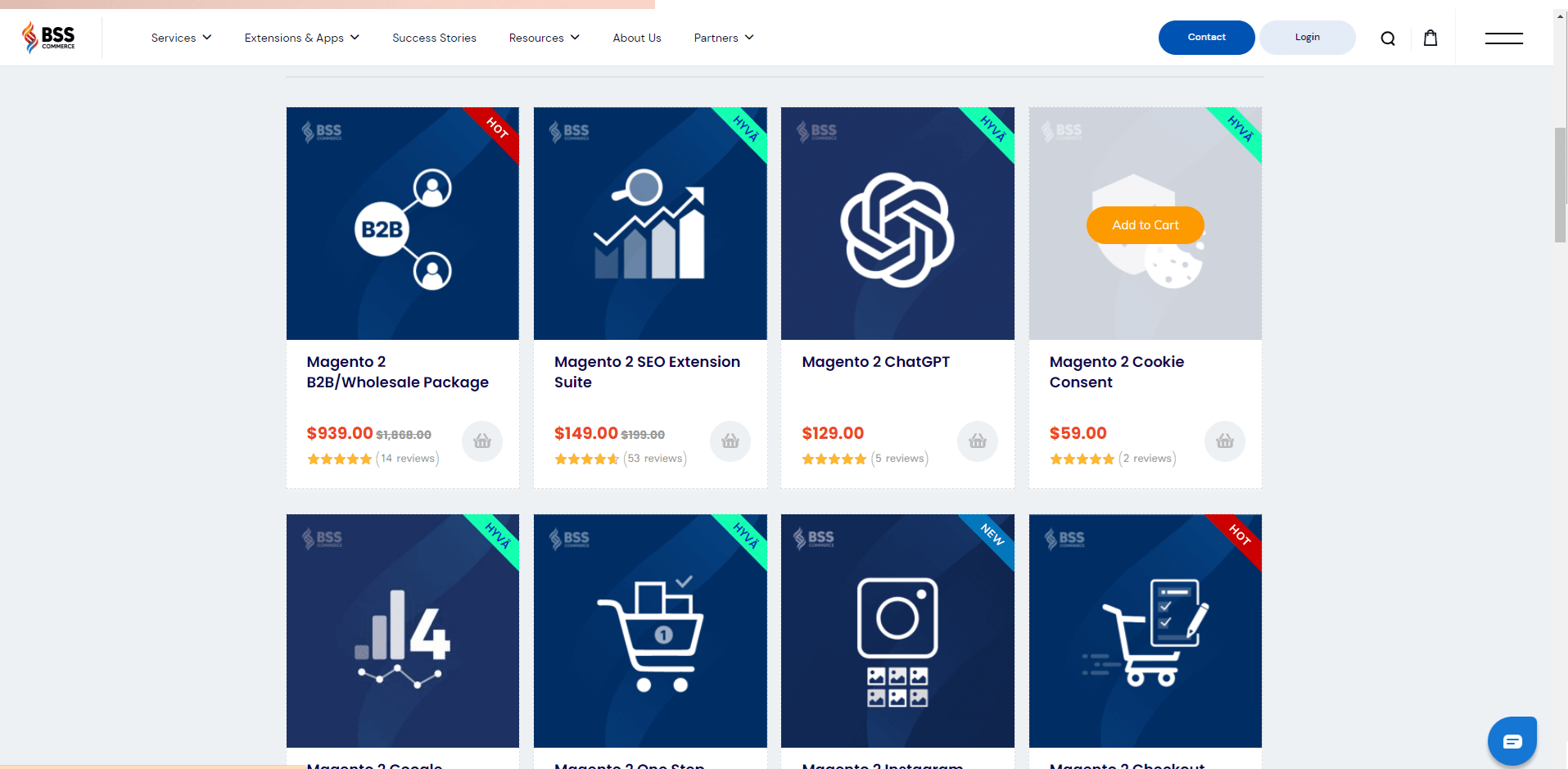Click Checkout product image with HOT ribbon

pos(1145,631)
